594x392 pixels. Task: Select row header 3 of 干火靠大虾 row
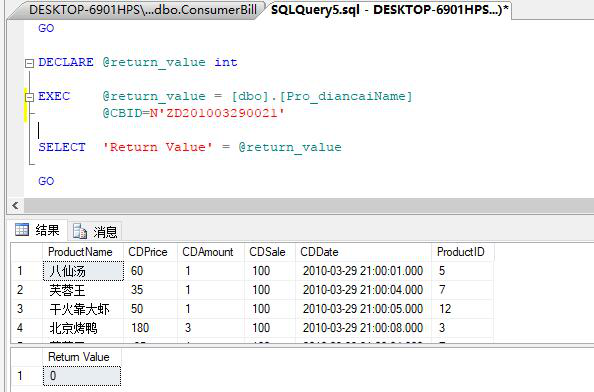tap(27, 309)
